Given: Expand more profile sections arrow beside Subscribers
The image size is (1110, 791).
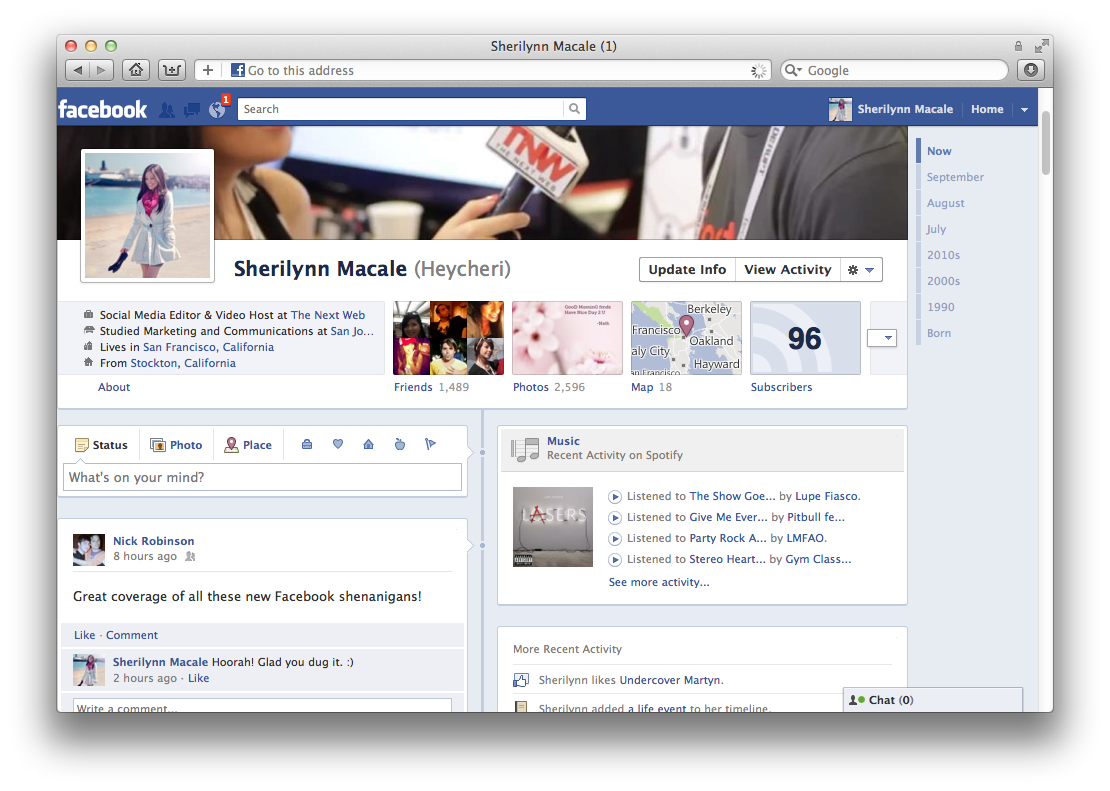Looking at the screenshot, I should [x=882, y=338].
